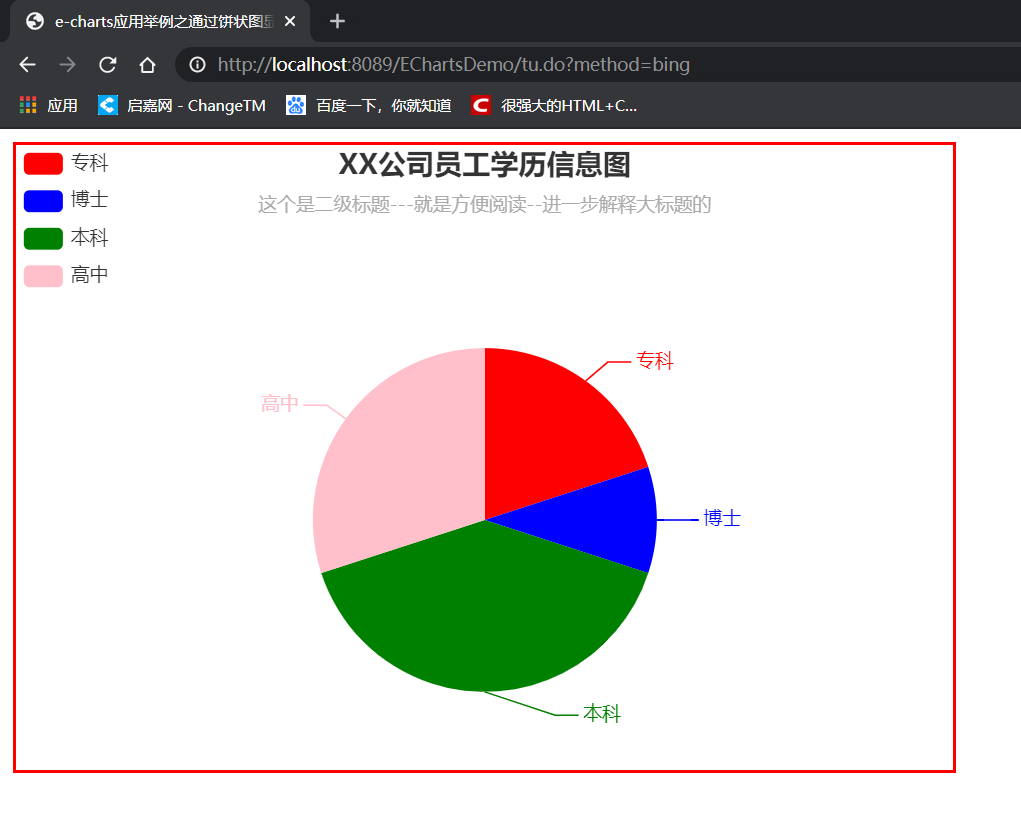Click the 百度 bookmark favicon
The width and height of the screenshot is (1021, 827).
click(x=295, y=104)
